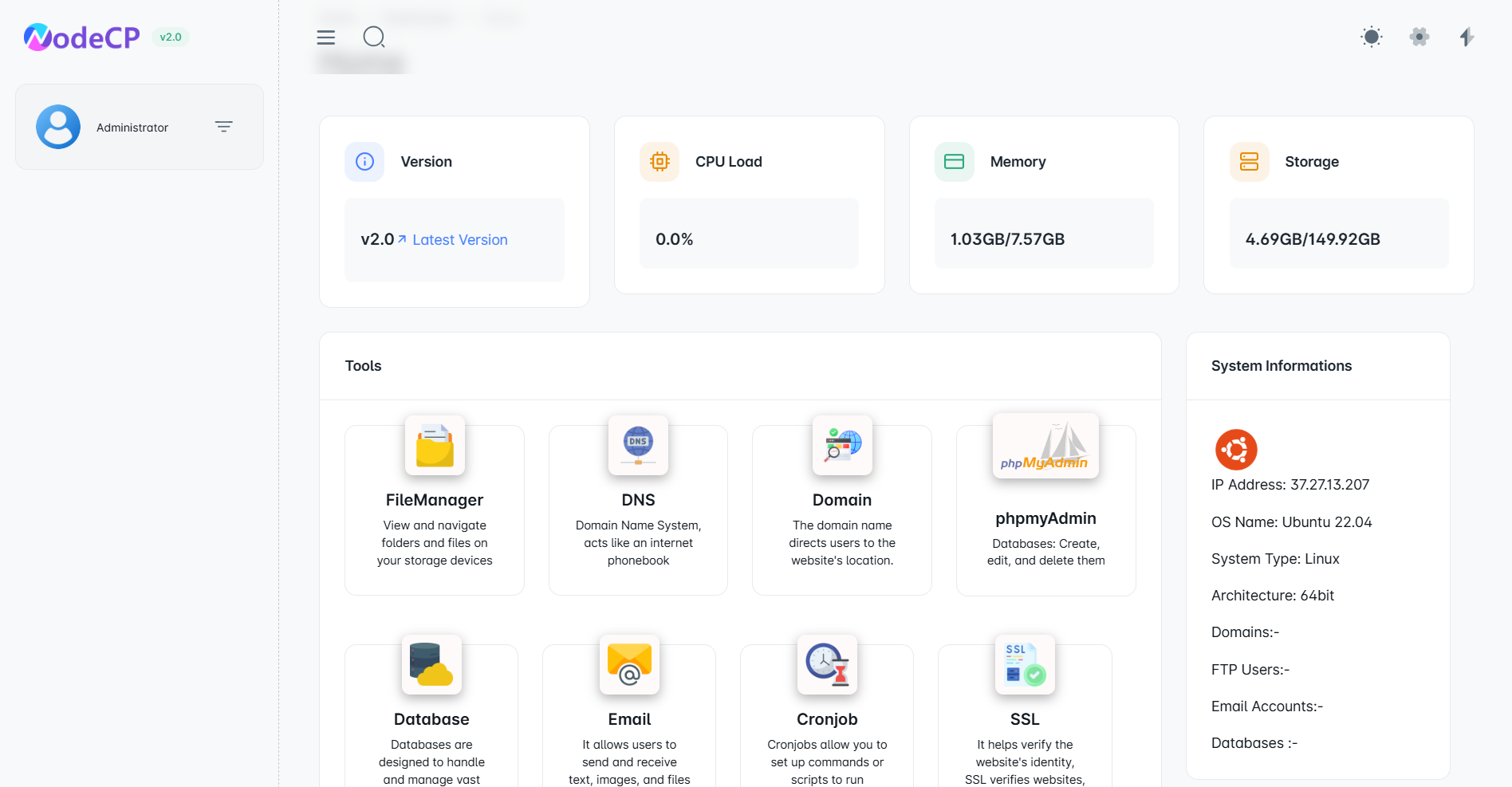Click the lightning bolt quick actions icon
Image resolution: width=1512 pixels, height=787 pixels.
coord(1467,37)
